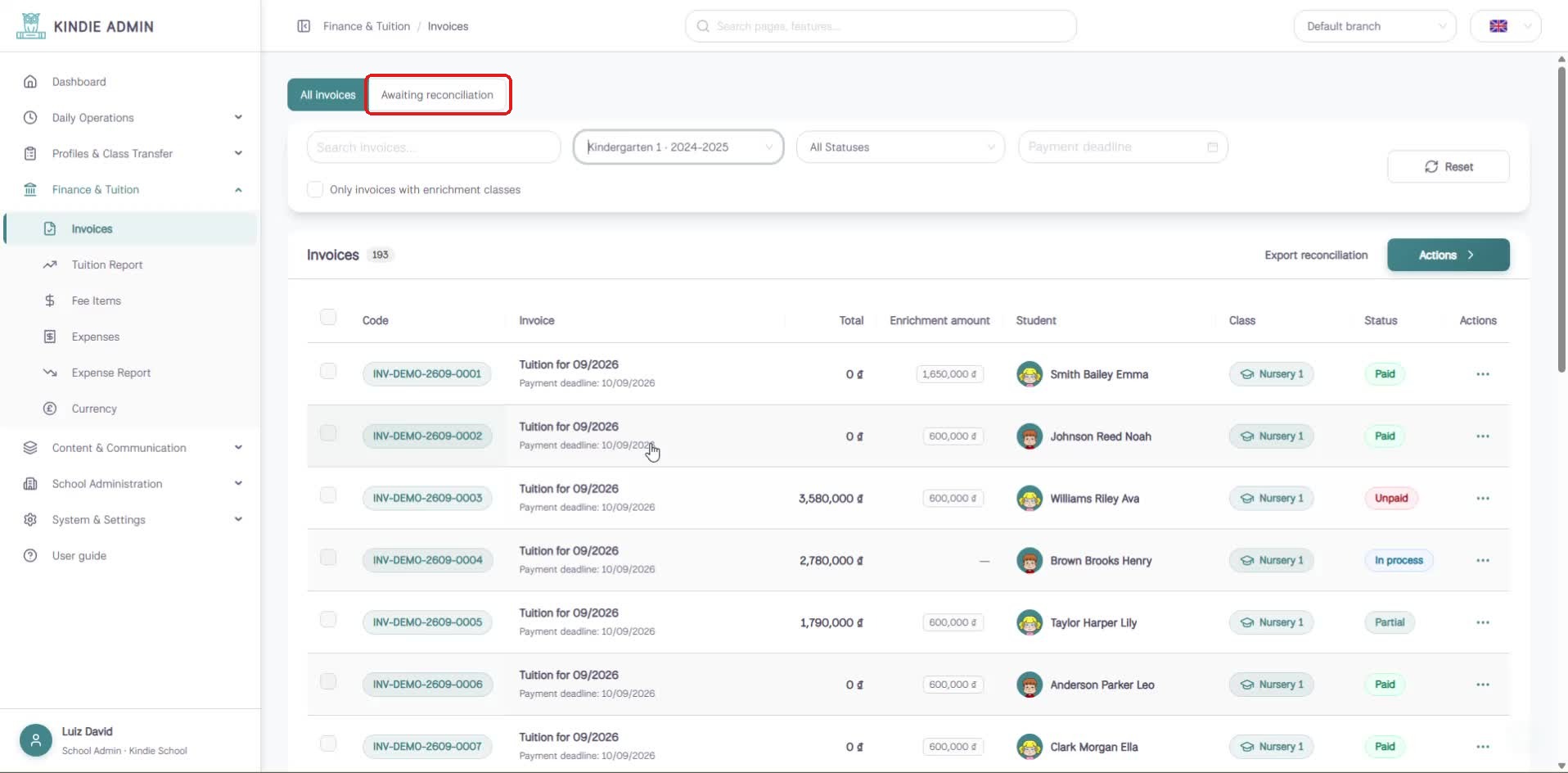Check the row of Williams Riley Ava
The height and width of the screenshot is (773, 1568).
(x=328, y=495)
